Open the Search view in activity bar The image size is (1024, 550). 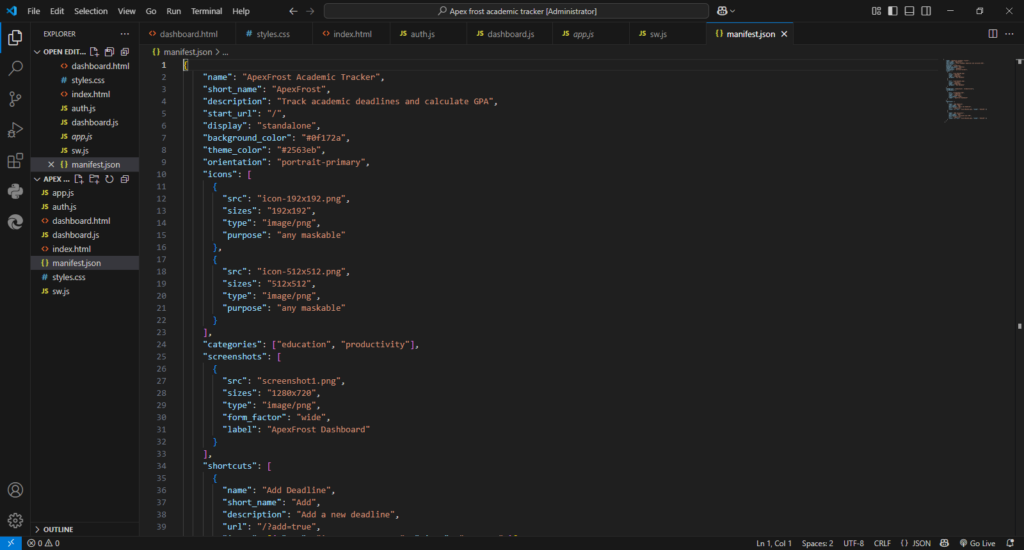(x=15, y=68)
